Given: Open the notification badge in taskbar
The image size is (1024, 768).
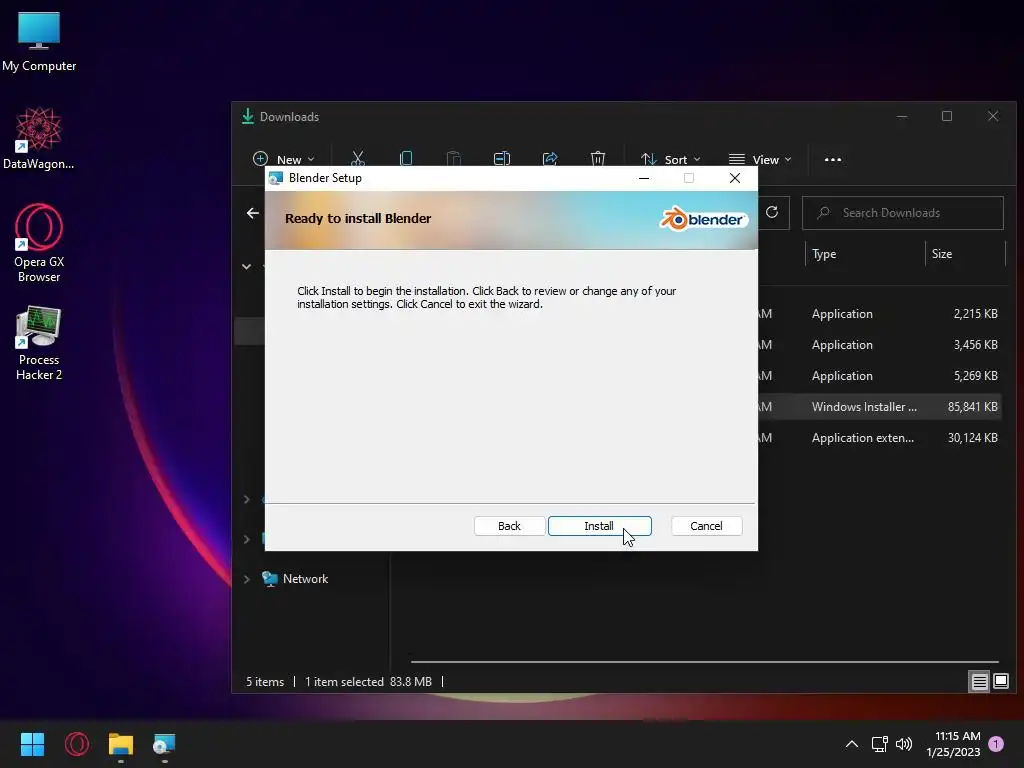Looking at the screenshot, I should [996, 743].
